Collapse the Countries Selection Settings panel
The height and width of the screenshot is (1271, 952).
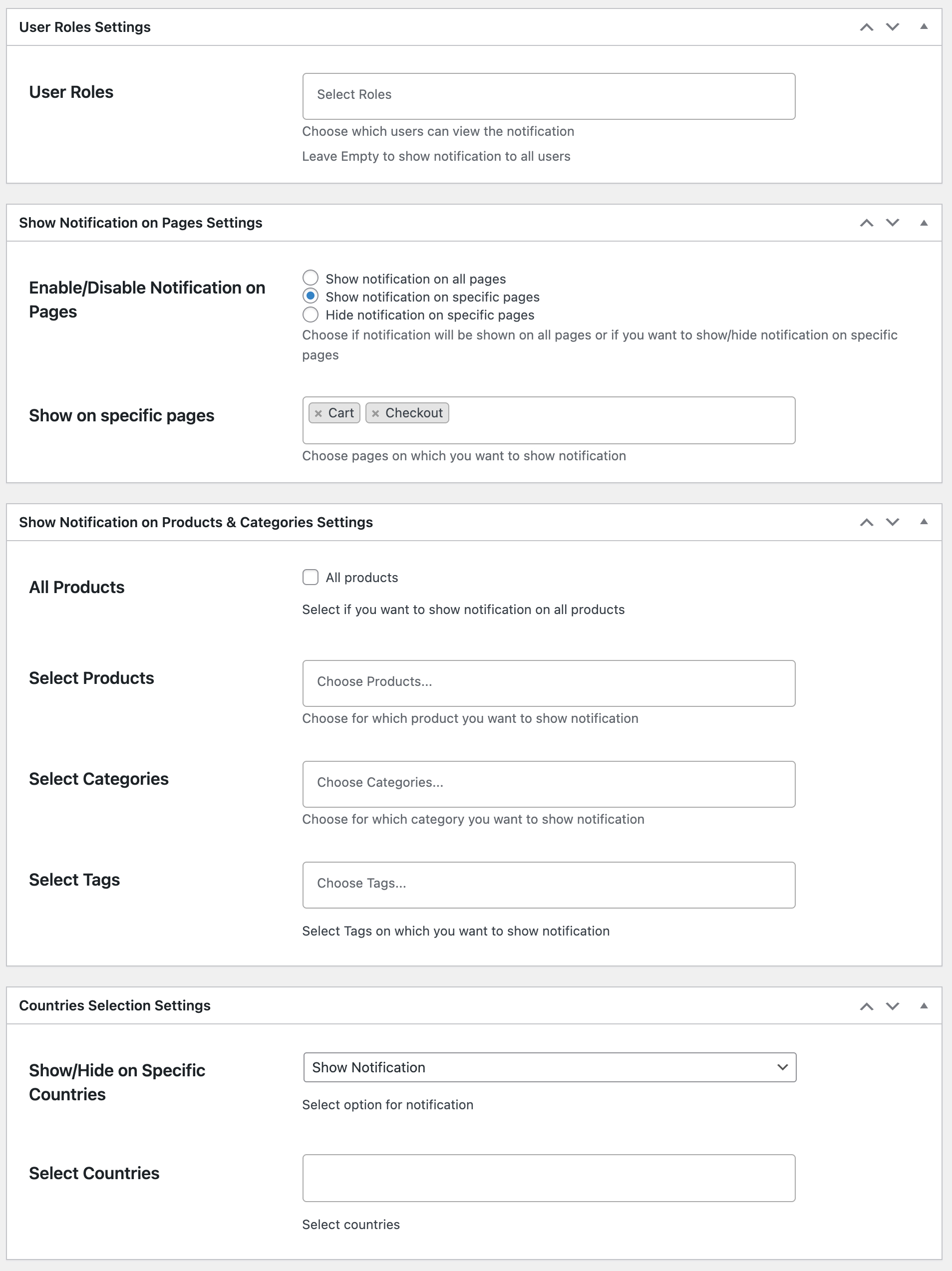[924, 1005]
